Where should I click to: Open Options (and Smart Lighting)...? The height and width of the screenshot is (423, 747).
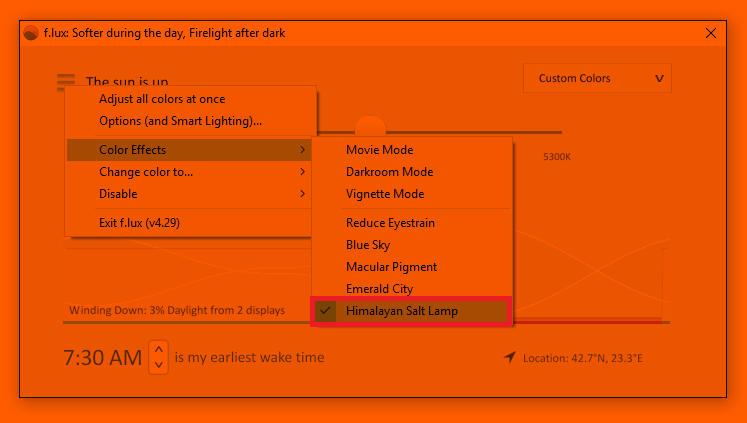[x=190, y=121]
